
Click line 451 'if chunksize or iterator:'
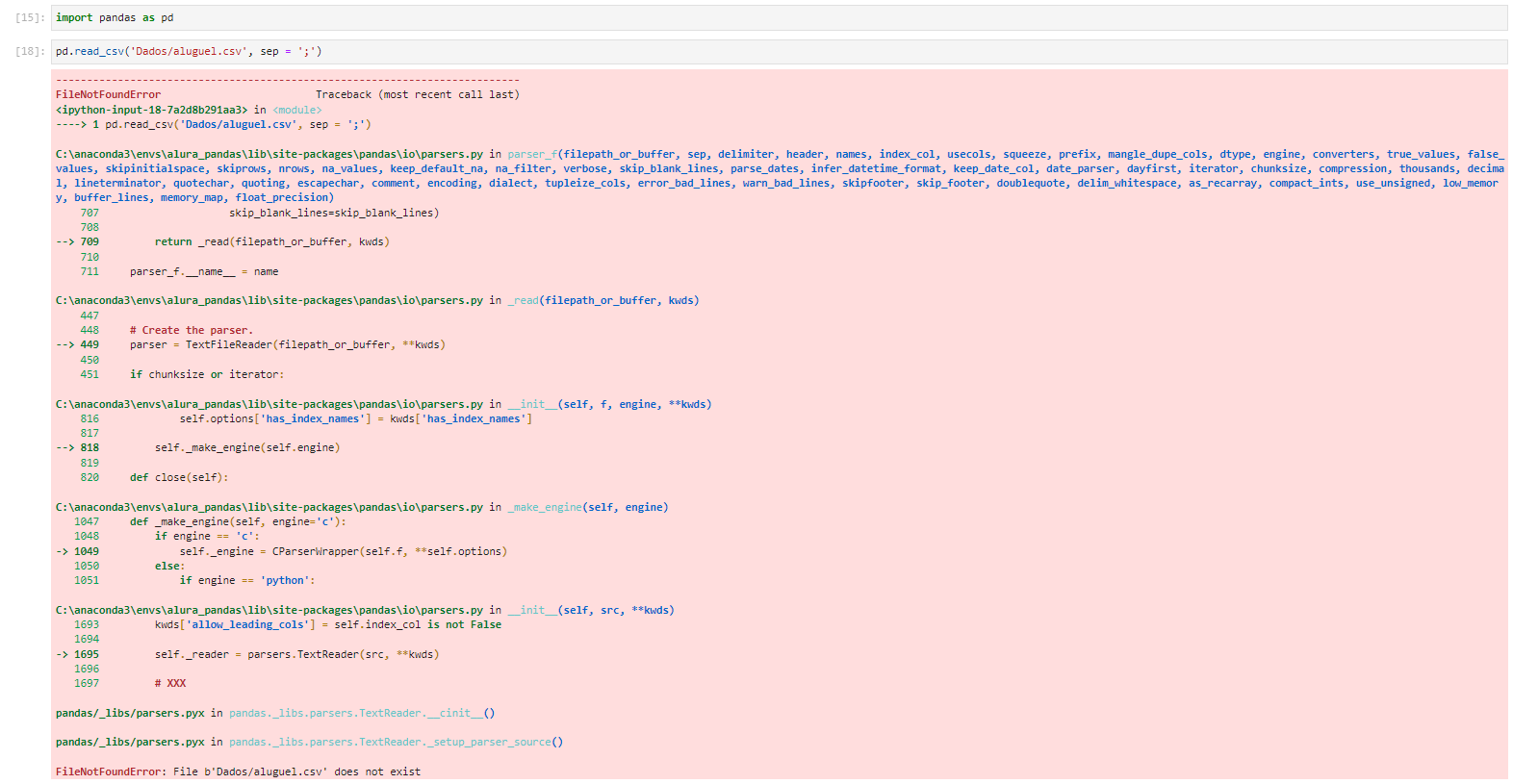pyautogui.click(x=207, y=374)
